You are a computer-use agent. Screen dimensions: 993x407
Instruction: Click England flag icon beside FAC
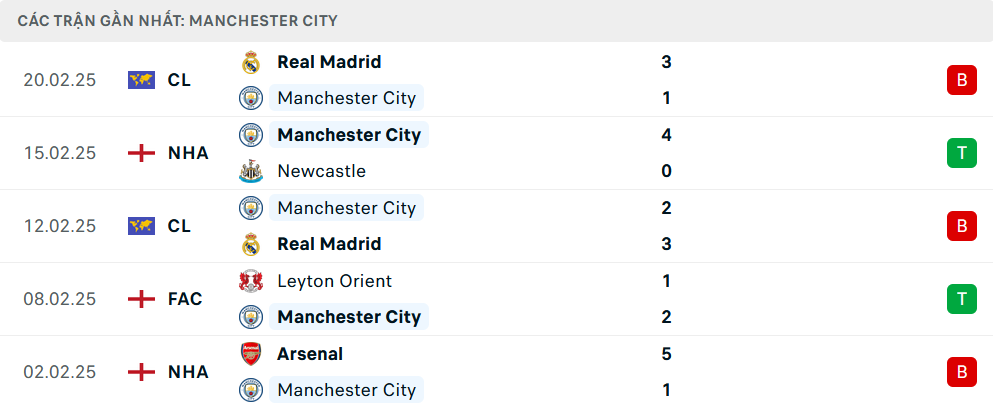(142, 299)
